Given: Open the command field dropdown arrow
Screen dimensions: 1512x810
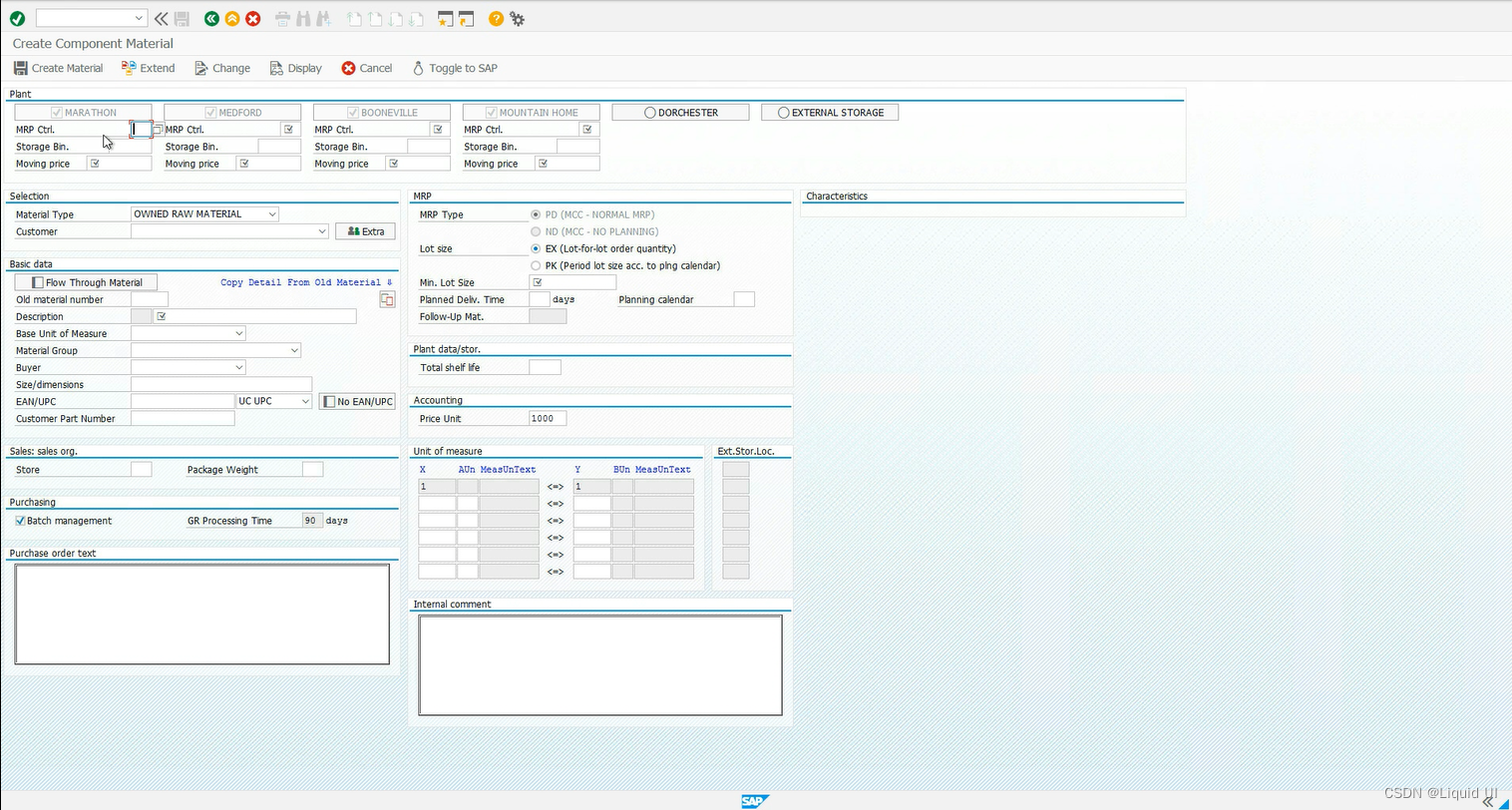Looking at the screenshot, I should point(139,18).
